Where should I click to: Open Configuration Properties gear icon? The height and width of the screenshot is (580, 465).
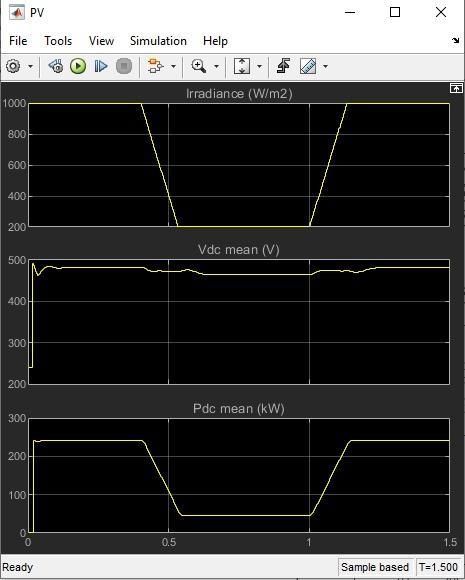click(x=13, y=67)
